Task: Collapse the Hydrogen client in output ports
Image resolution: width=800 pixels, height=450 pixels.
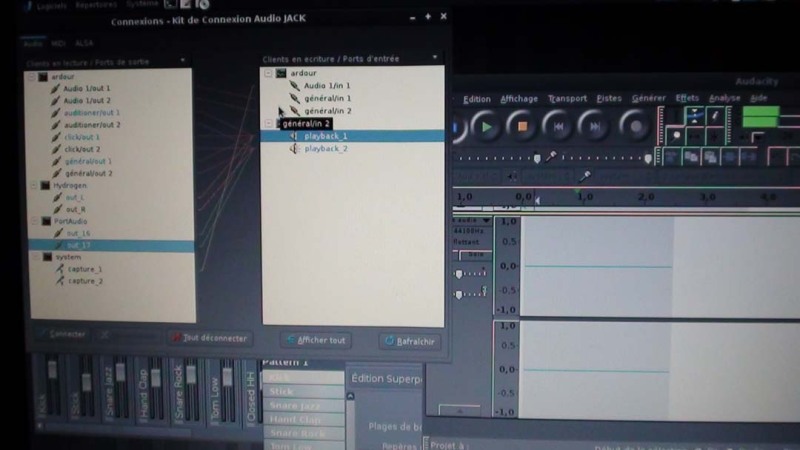Action: [34, 185]
